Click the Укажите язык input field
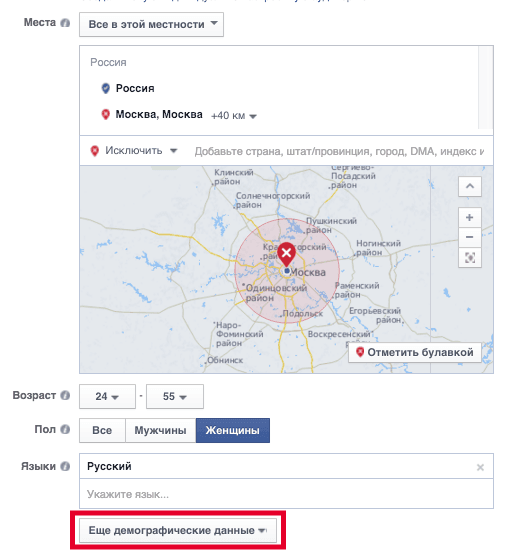Image resolution: width=527 pixels, height=556 pixels. (286, 494)
